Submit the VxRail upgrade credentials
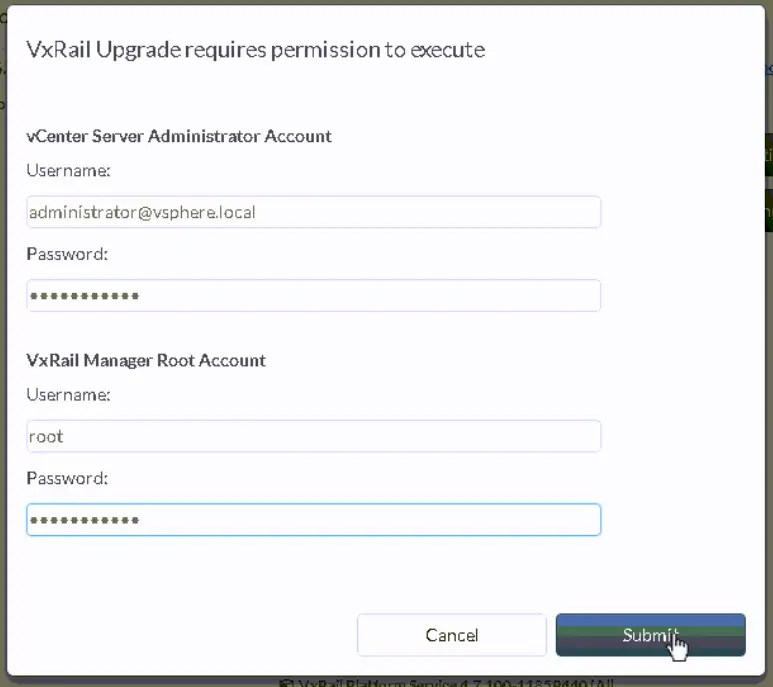The height and width of the screenshot is (687, 773). 650,635
